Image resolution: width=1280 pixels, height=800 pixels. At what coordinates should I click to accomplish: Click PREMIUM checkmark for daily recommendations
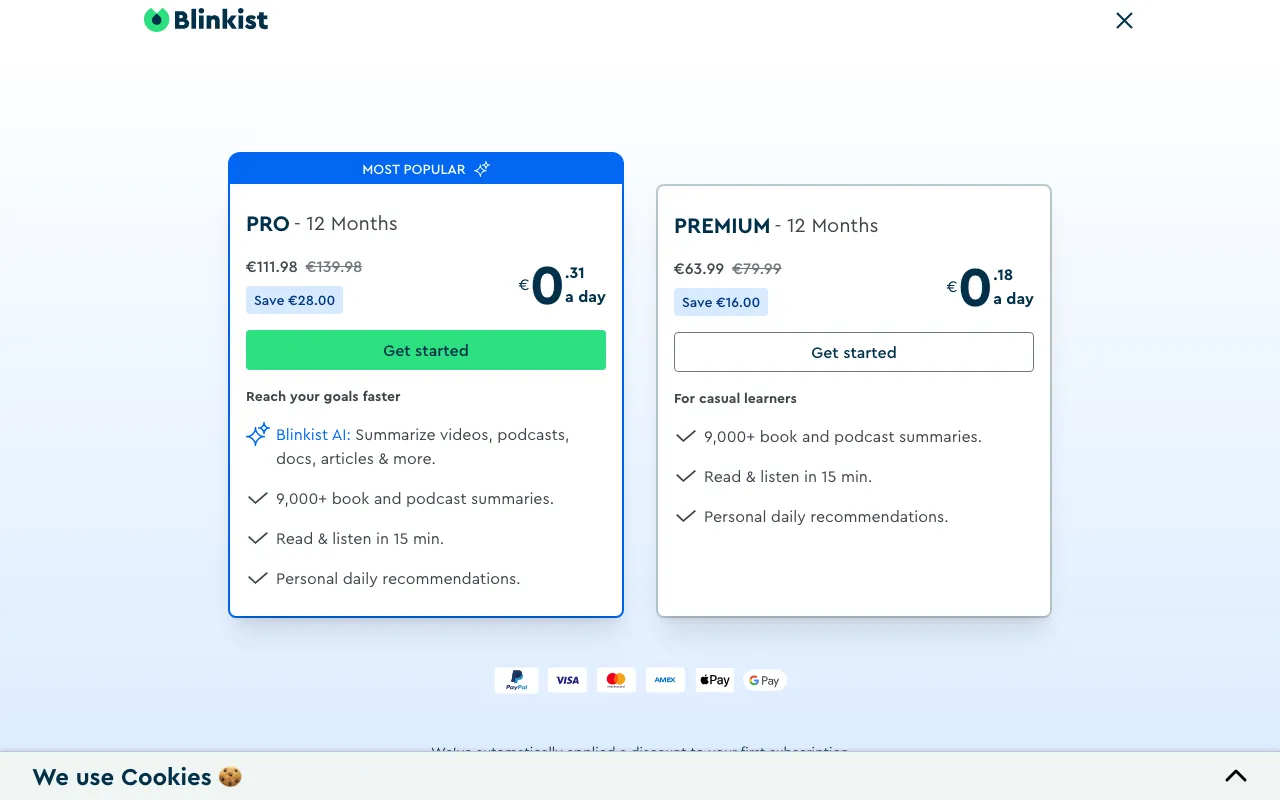(x=686, y=516)
